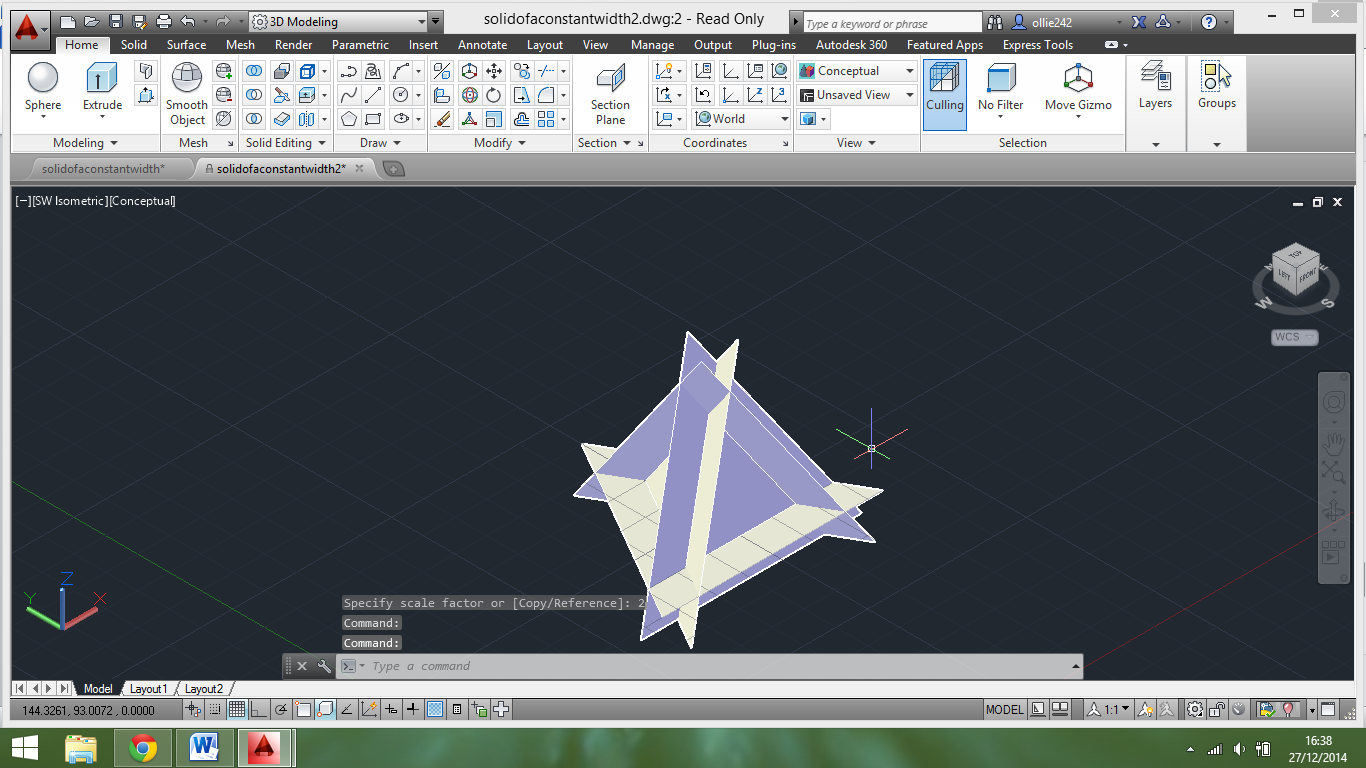Choose the Spline draw tool
Screen dimensions: 1366x768
click(349, 95)
